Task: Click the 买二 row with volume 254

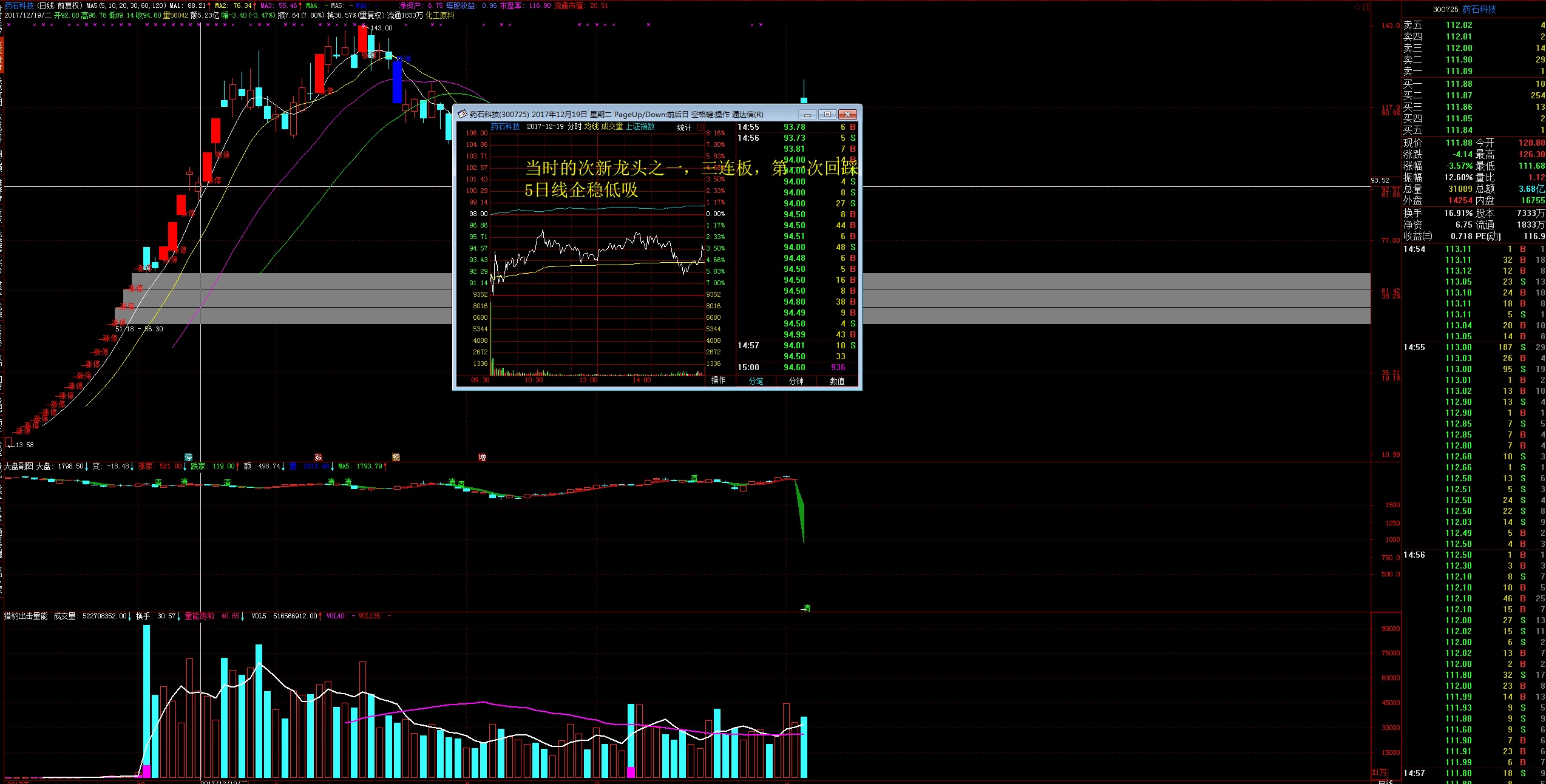Action: [x=1474, y=95]
